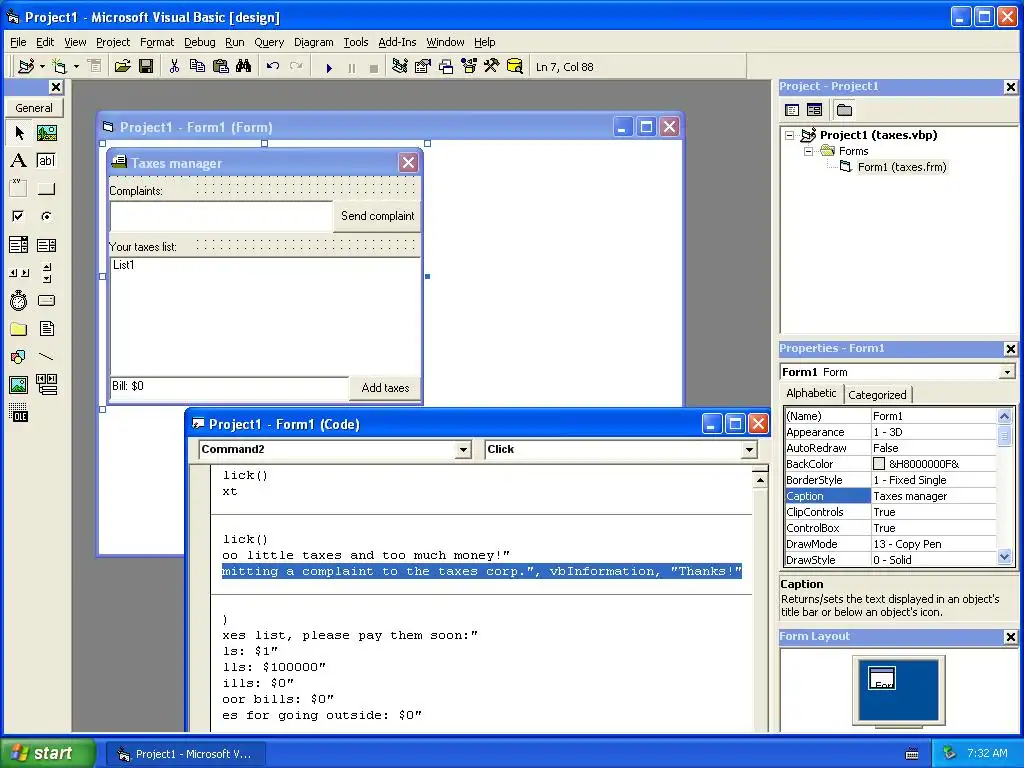Open the Command2 object dropdown in code window

click(x=463, y=449)
